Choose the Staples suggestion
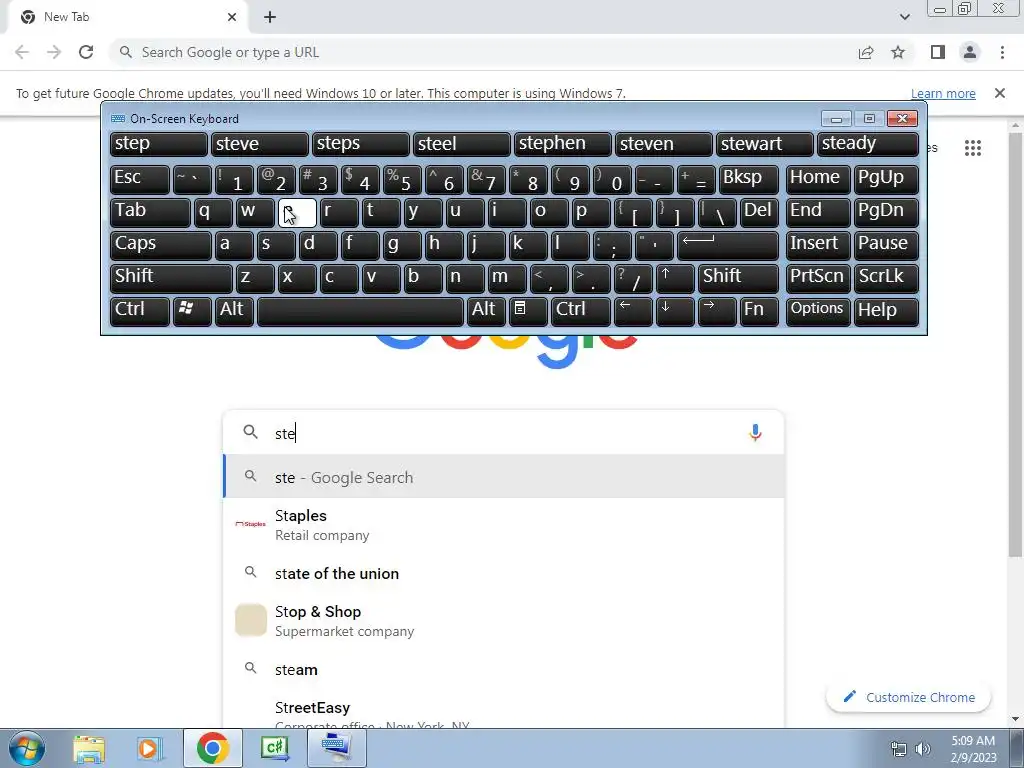Viewport: 1024px width, 768px height. pos(503,525)
